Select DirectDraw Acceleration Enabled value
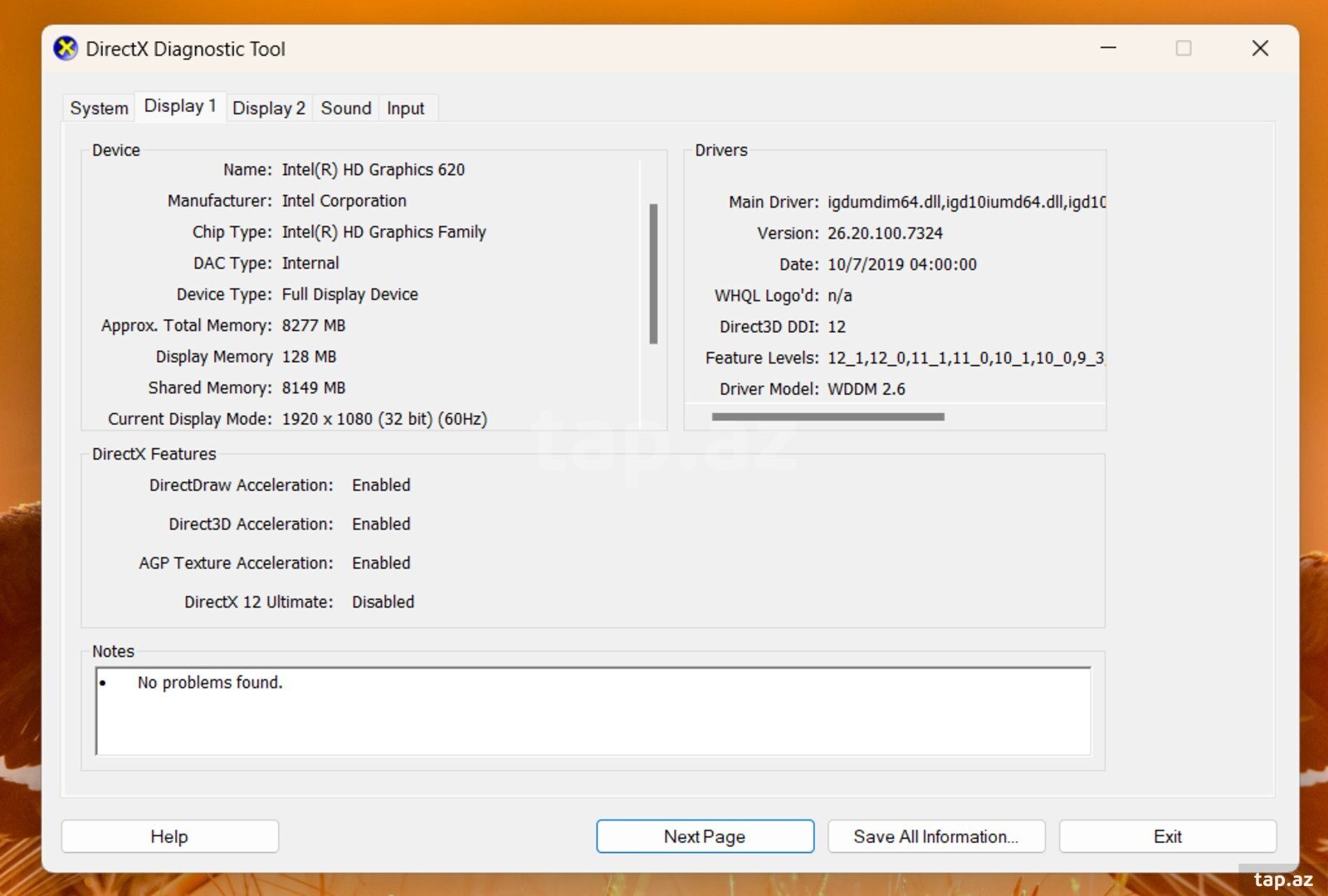 click(x=381, y=485)
